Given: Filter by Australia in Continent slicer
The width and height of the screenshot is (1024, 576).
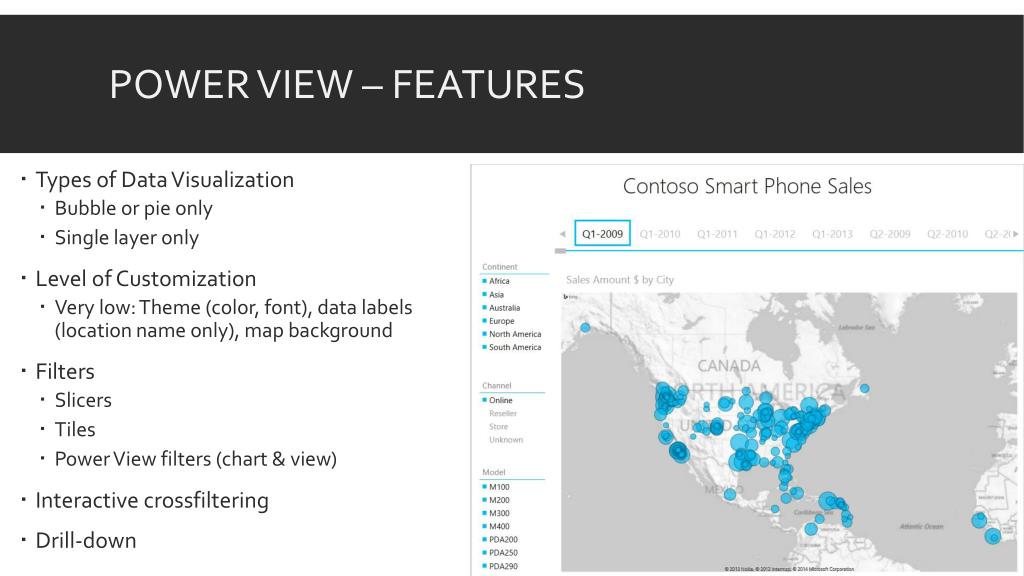Looking at the screenshot, I should tap(504, 308).
